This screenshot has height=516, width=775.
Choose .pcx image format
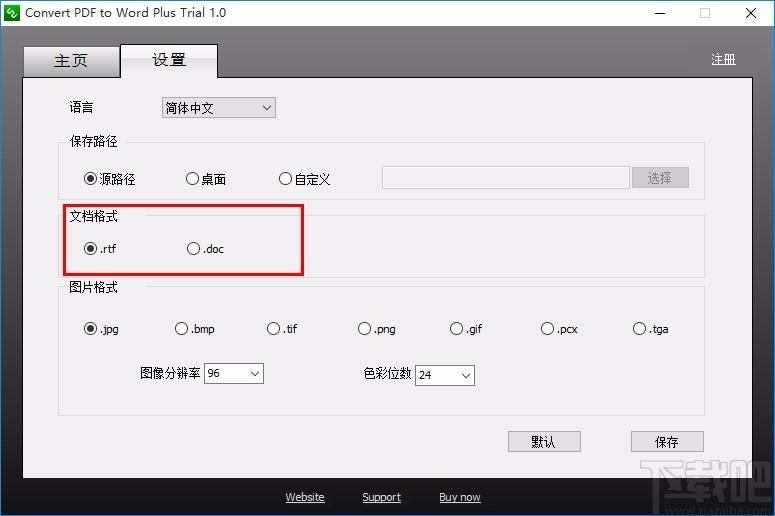pos(560,329)
